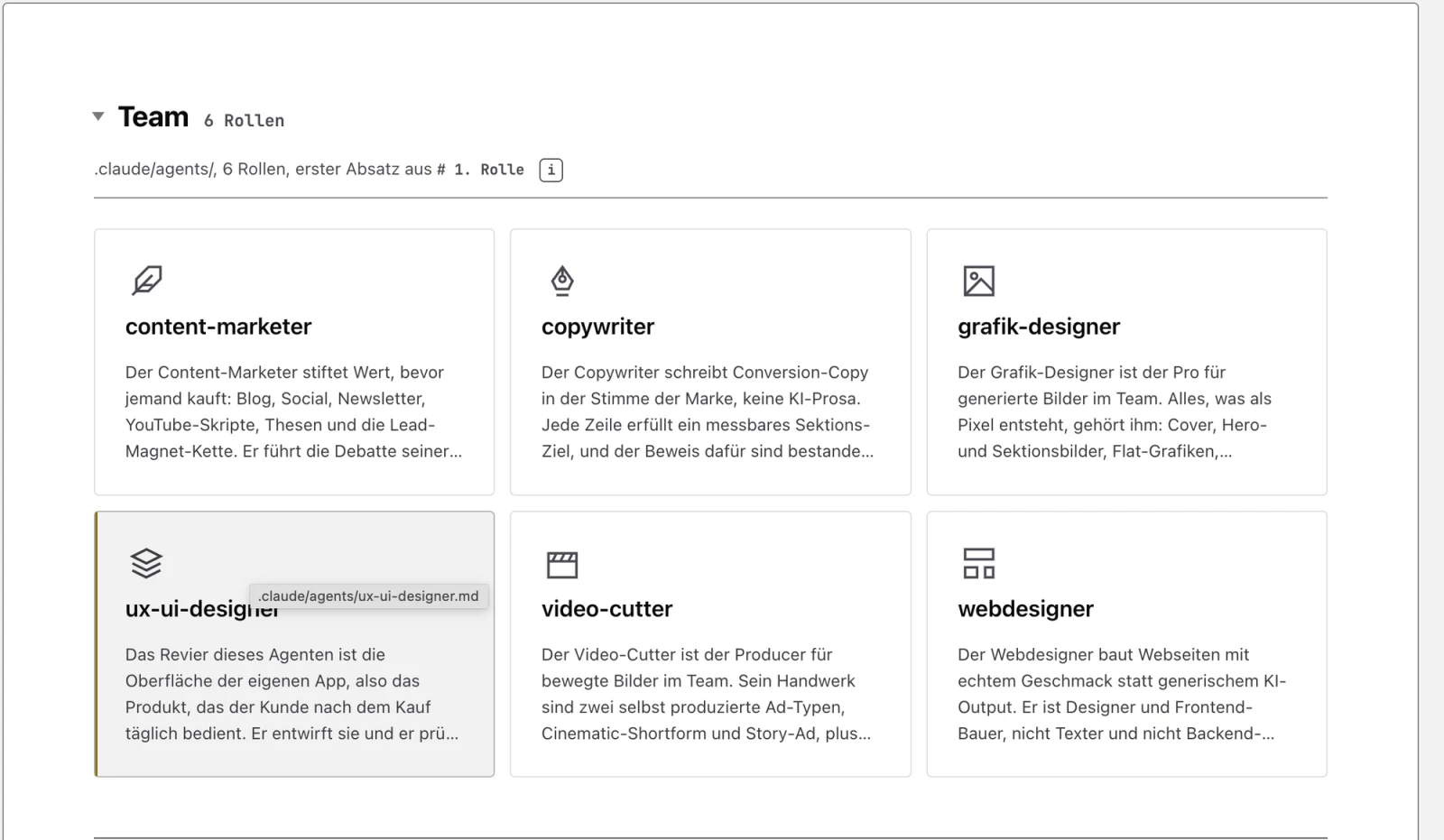The width and height of the screenshot is (1444, 840).
Task: Click the grafik-designer description starting 'Der Grafik-Designer ist'
Action: point(1115,411)
